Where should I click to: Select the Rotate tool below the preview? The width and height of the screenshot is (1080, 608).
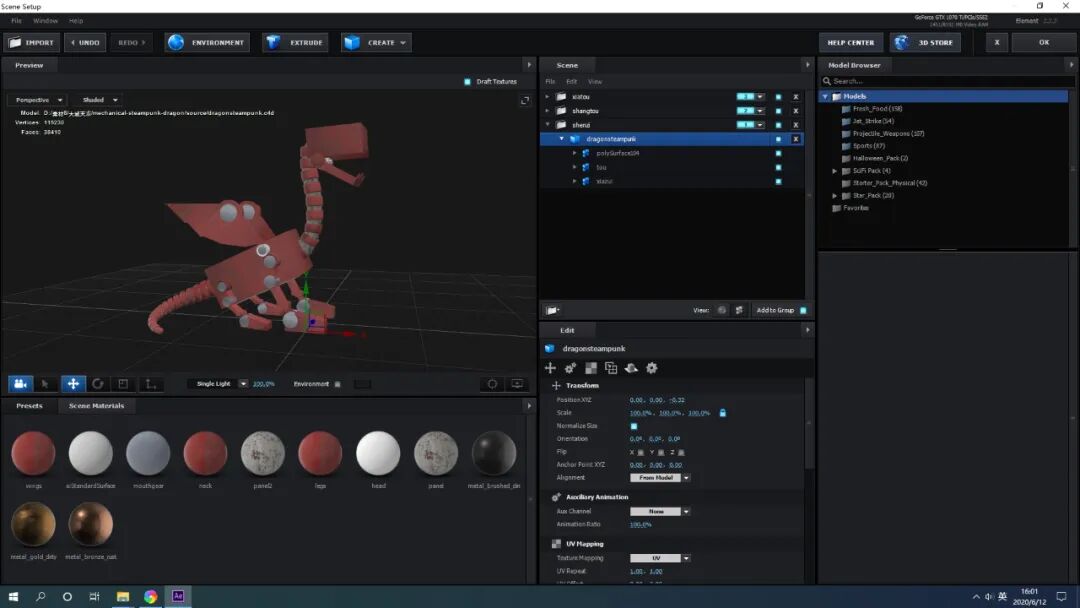pos(98,384)
